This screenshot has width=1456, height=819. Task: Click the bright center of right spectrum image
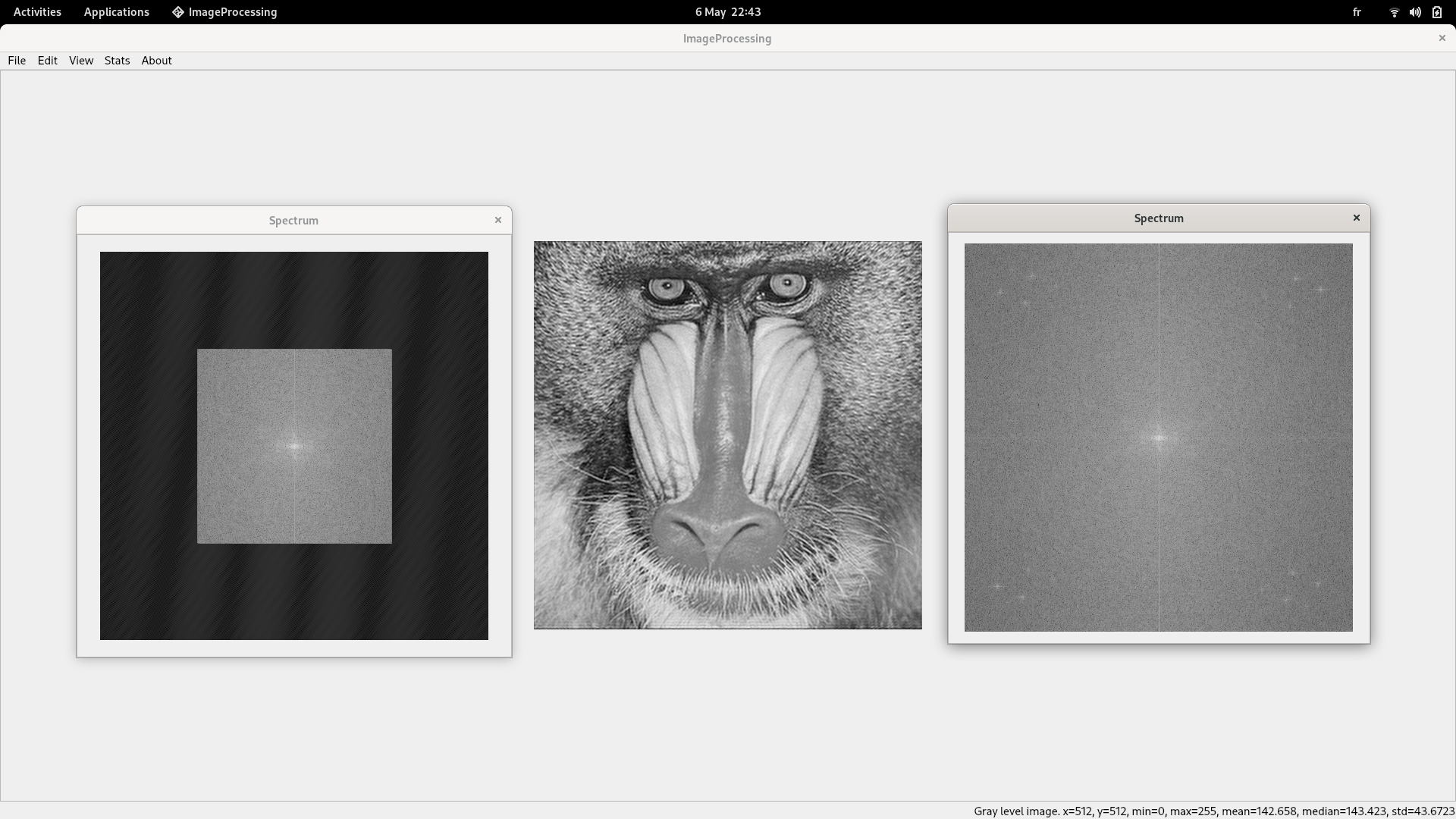tap(1159, 438)
